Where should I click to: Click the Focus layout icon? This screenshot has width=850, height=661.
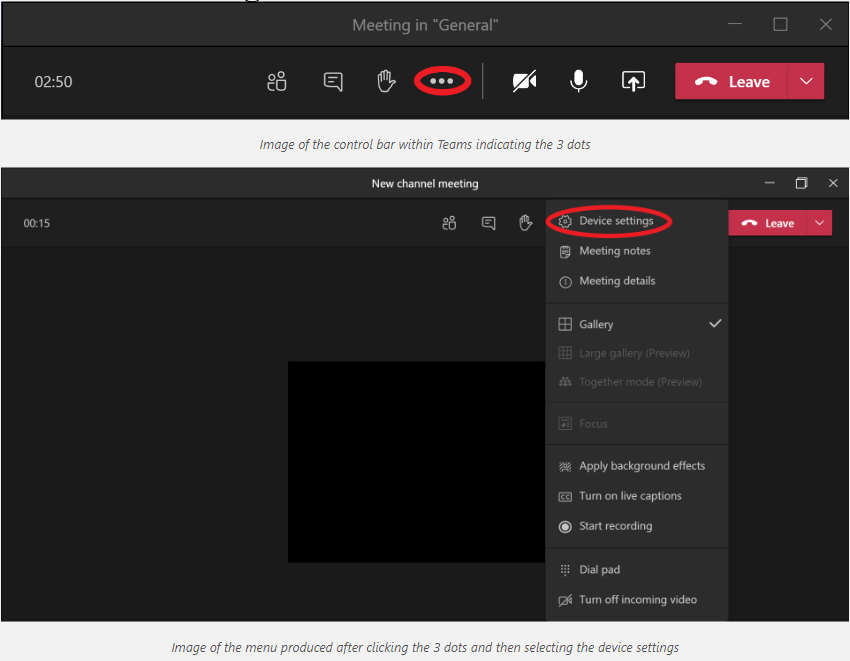tap(565, 423)
